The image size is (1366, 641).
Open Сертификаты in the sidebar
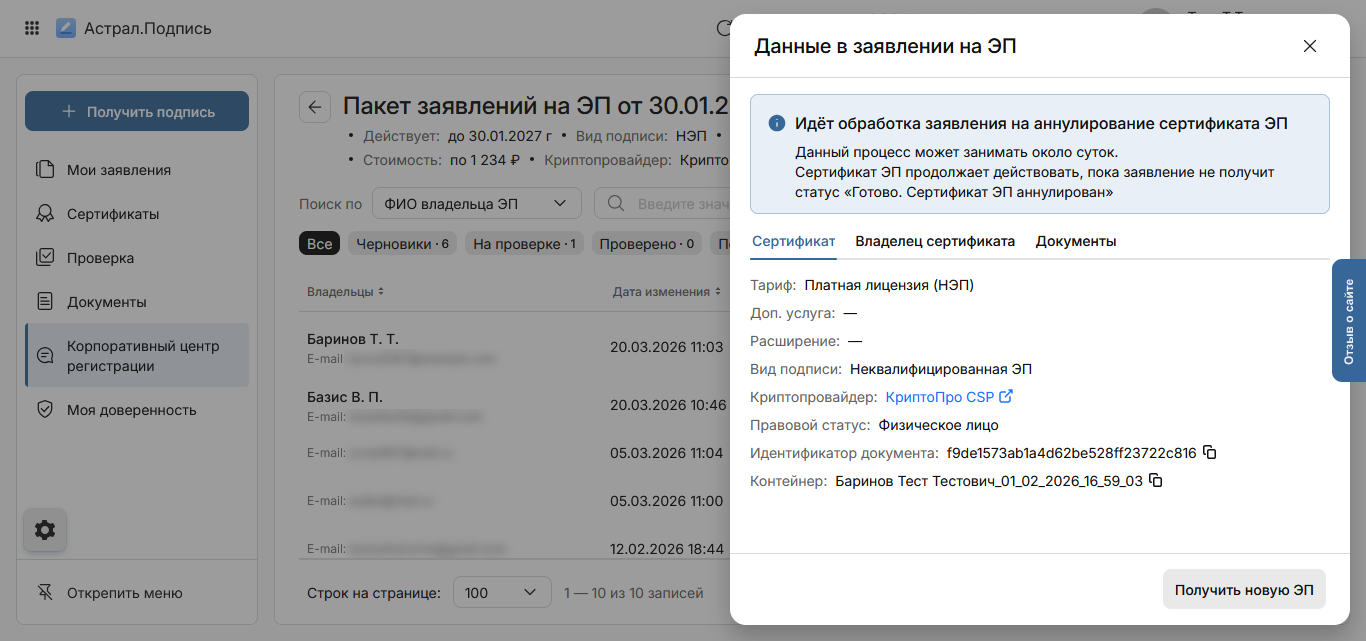tap(112, 214)
